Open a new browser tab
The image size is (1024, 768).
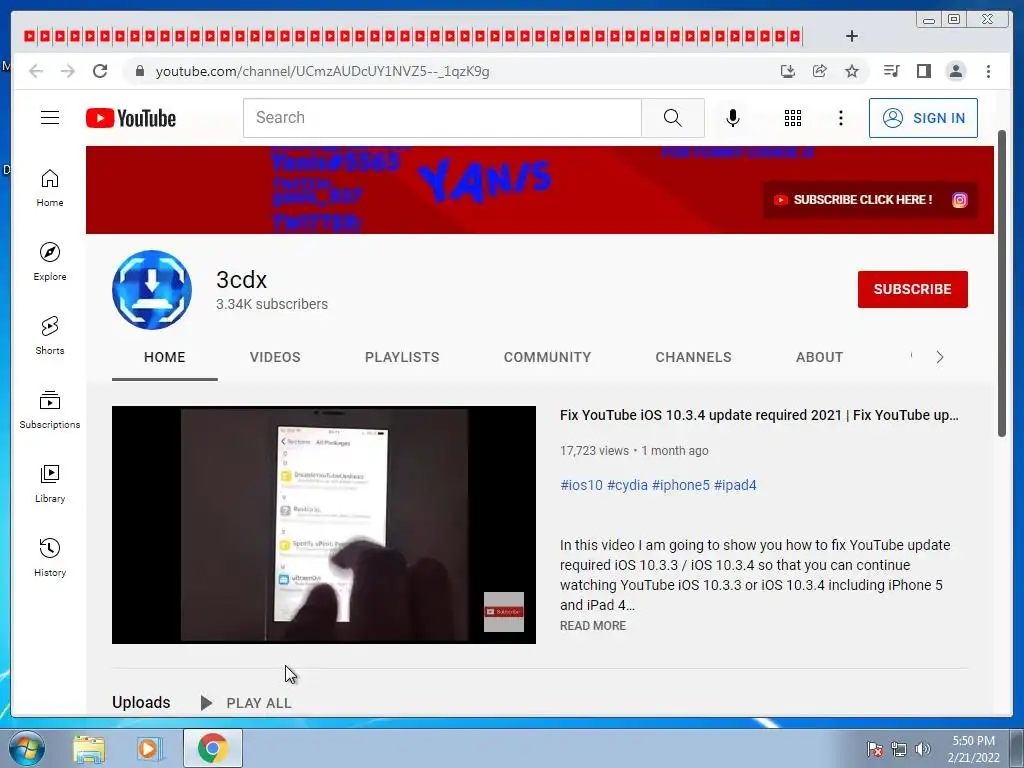[x=852, y=36]
